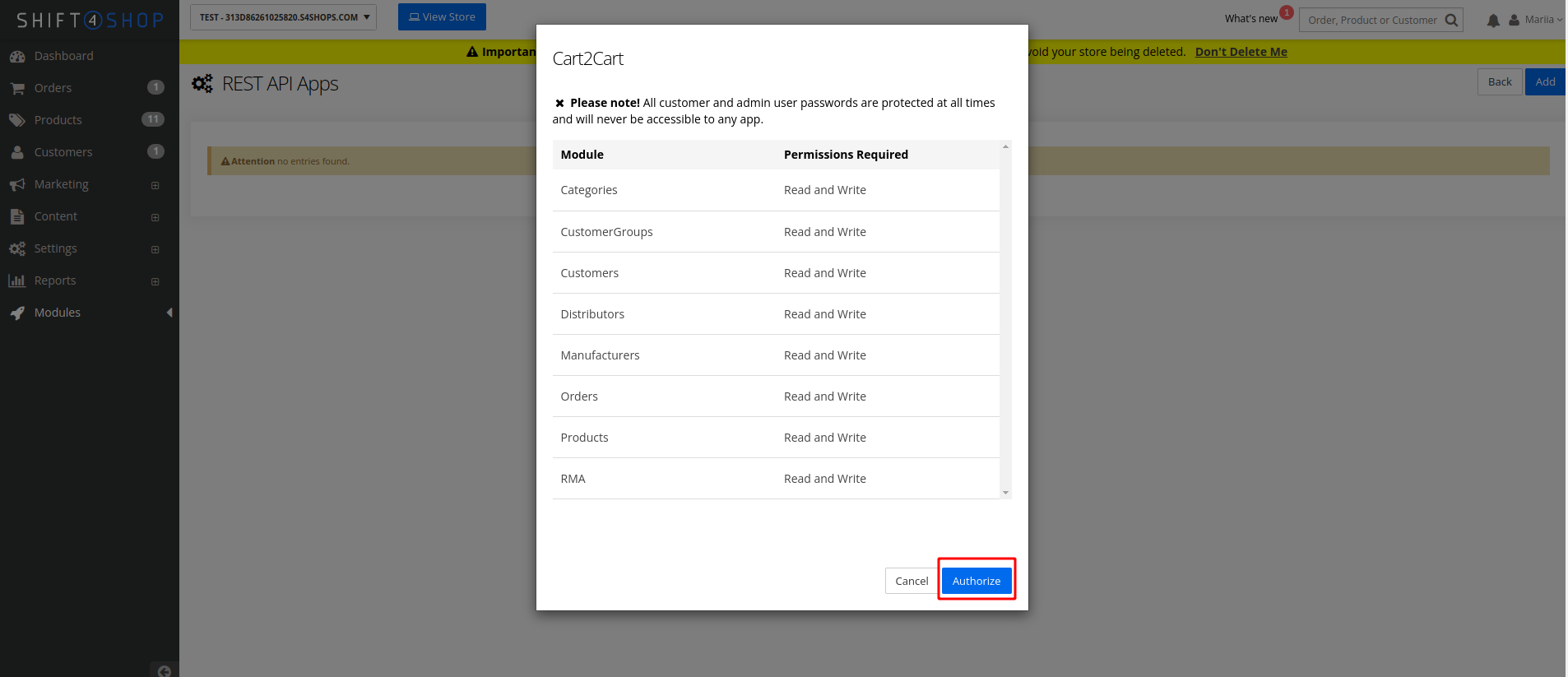Open the Mariia user account dropdown
This screenshot has width=1568, height=677.
coord(1536,20)
